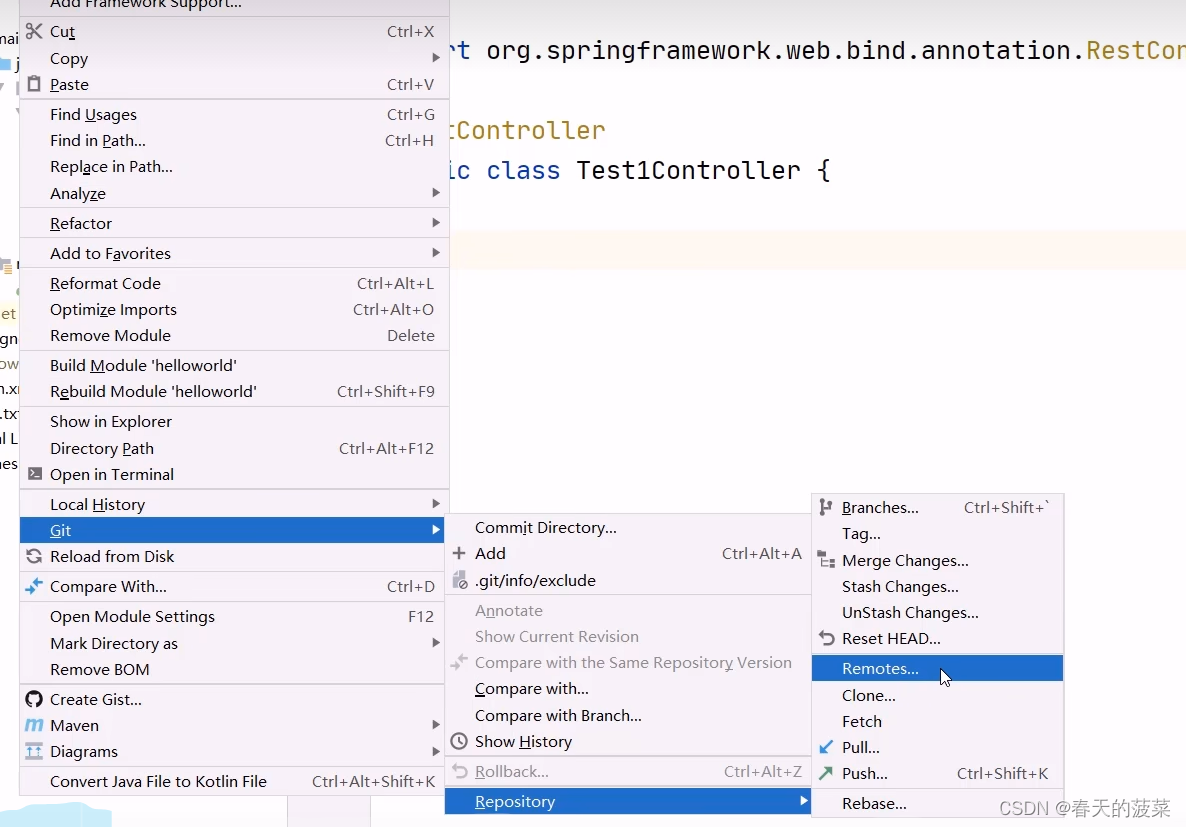Image resolution: width=1186 pixels, height=827 pixels.
Task: Choose Convert Java File to Kotlin File
Action: click(x=159, y=781)
